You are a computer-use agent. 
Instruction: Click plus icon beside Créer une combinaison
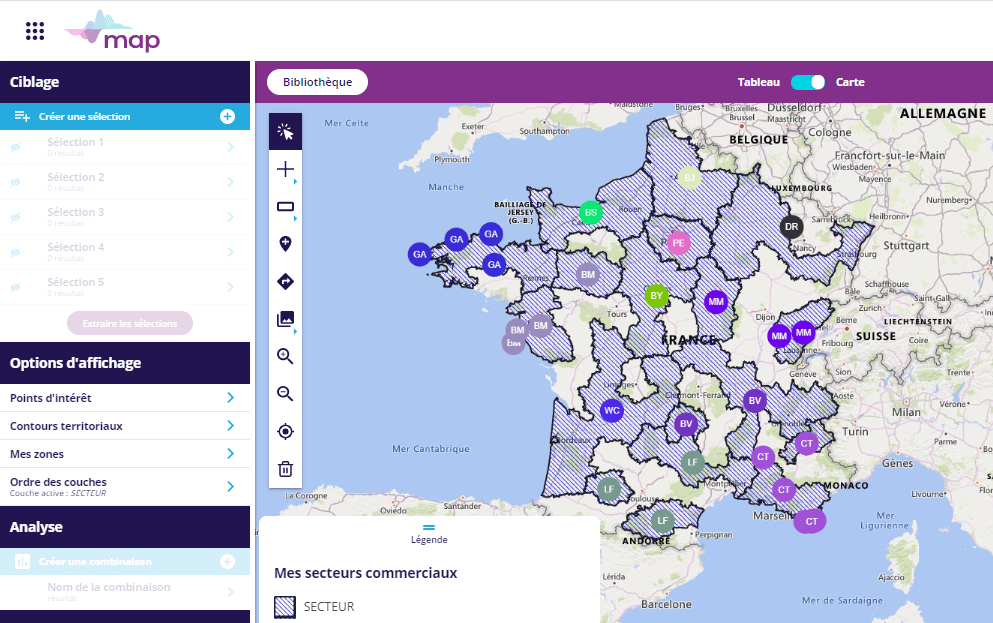(x=227, y=562)
